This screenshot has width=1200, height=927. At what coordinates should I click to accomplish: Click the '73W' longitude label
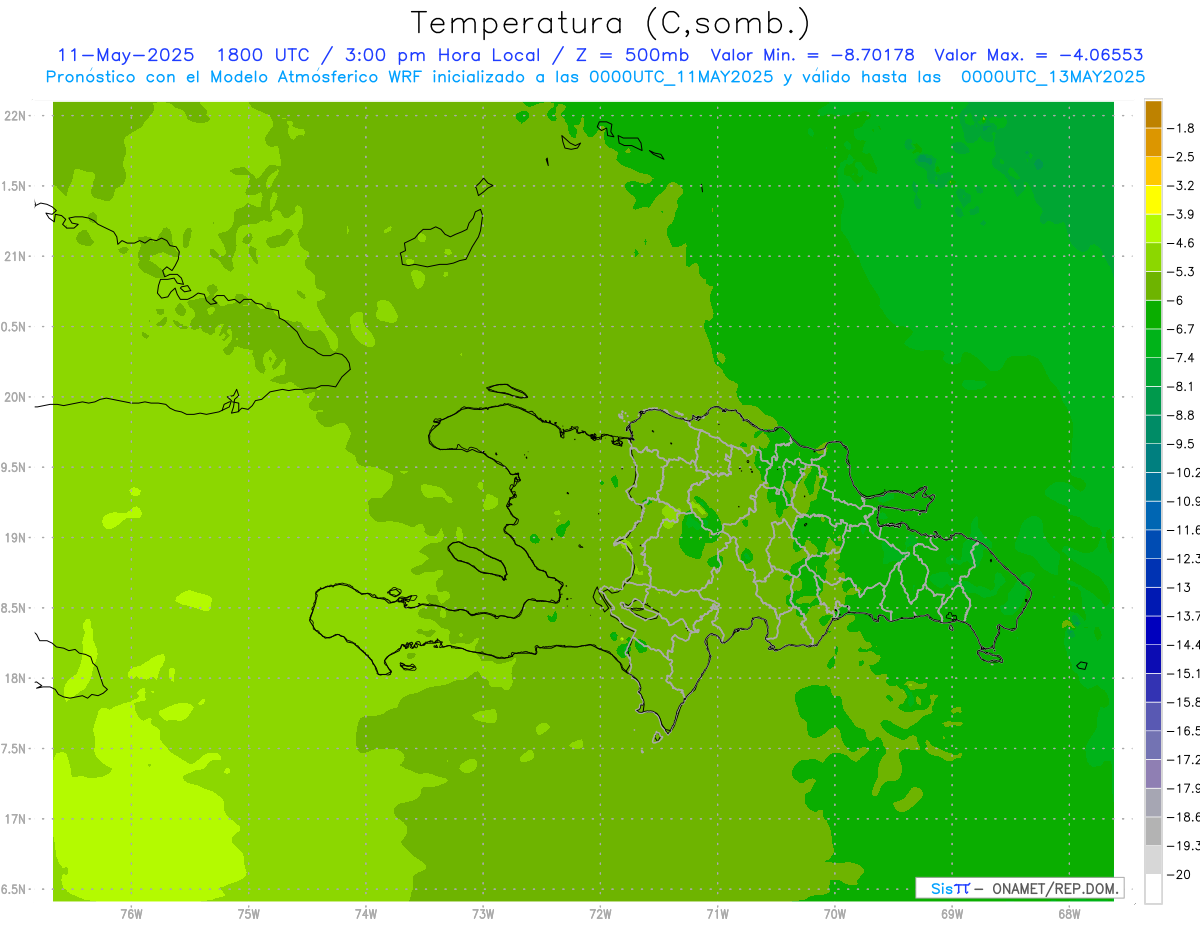click(x=483, y=914)
